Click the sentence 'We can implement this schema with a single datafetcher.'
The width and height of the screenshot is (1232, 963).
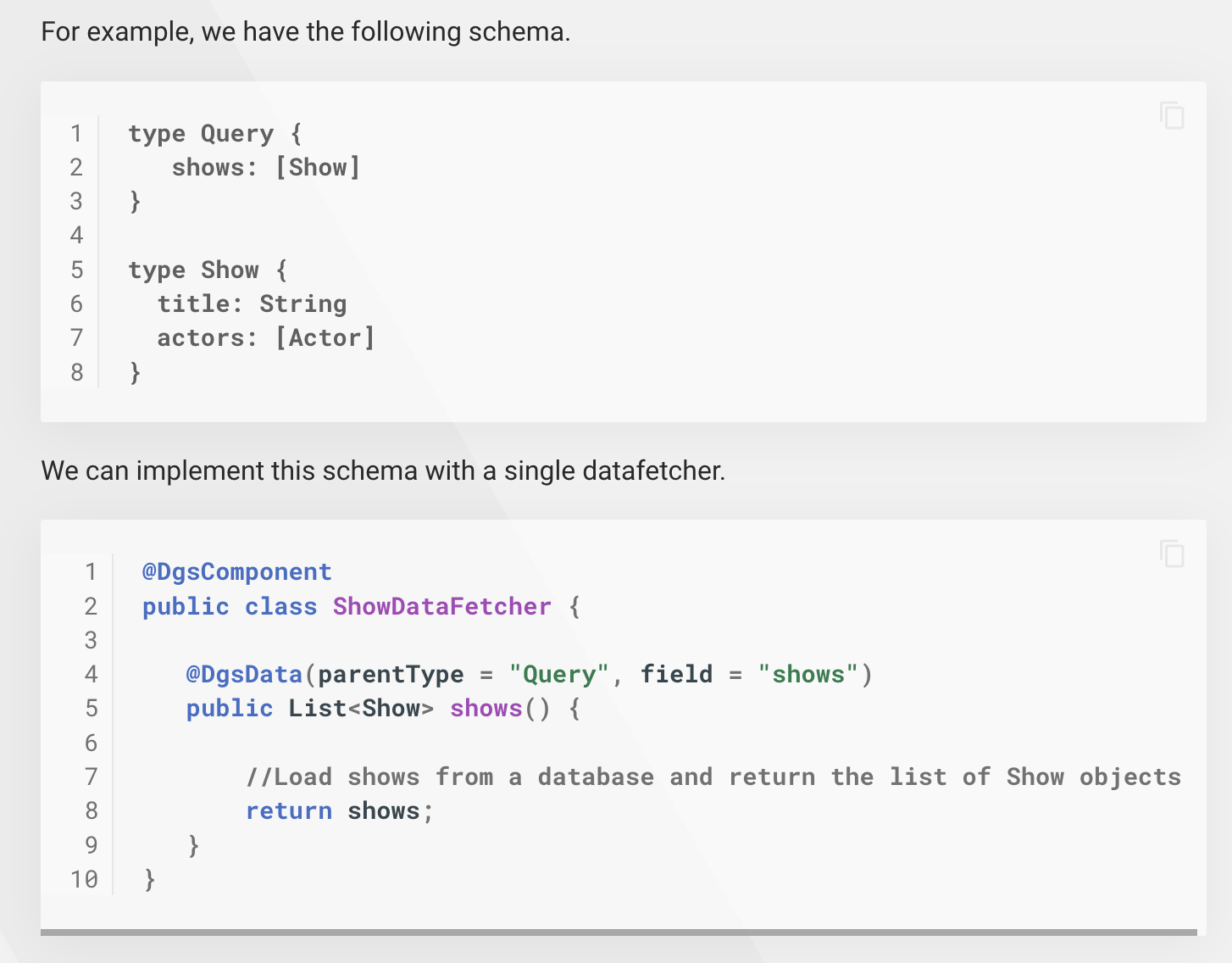pyautogui.click(x=383, y=470)
